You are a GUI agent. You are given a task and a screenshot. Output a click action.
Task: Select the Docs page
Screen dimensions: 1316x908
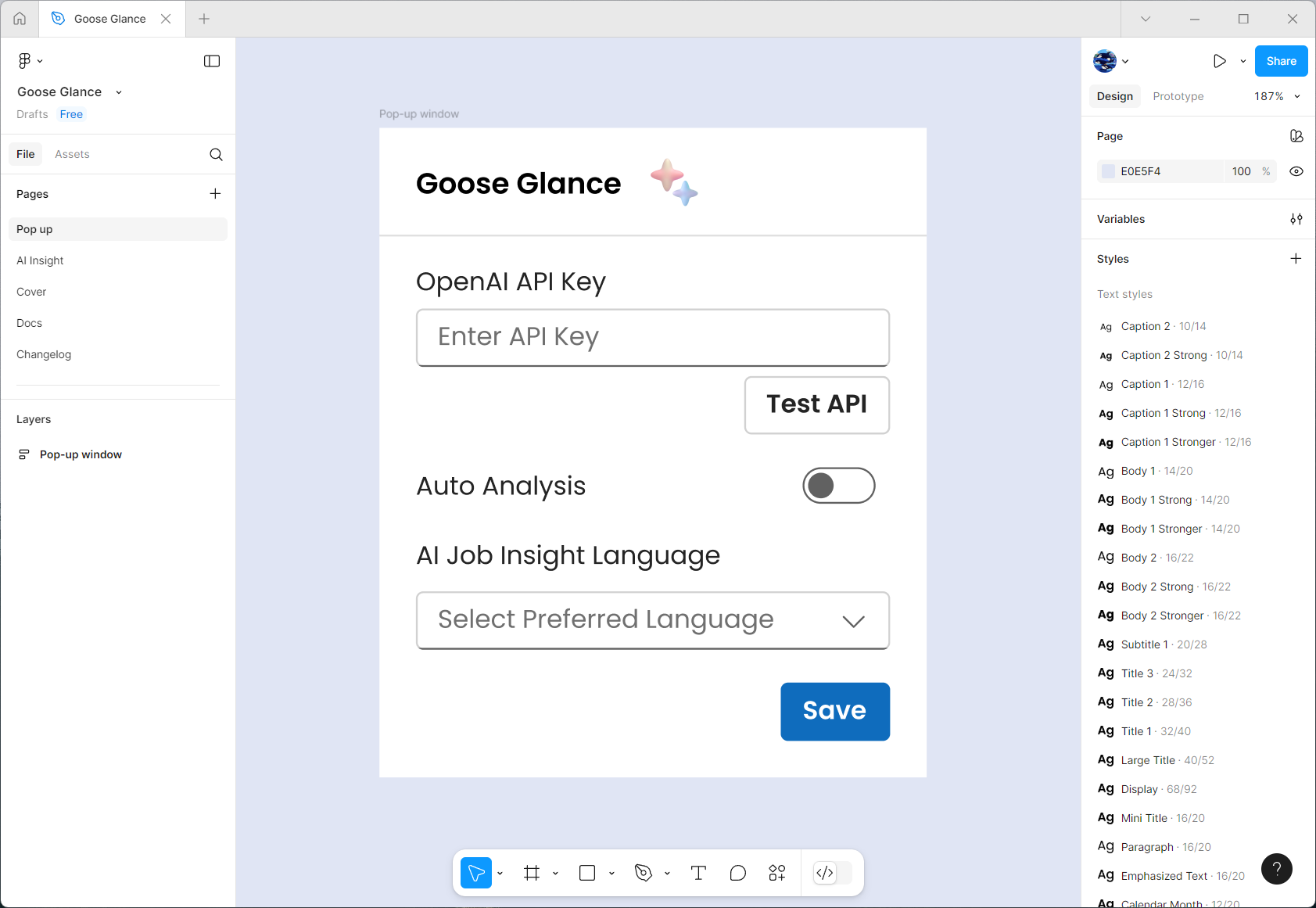pyautogui.click(x=118, y=323)
